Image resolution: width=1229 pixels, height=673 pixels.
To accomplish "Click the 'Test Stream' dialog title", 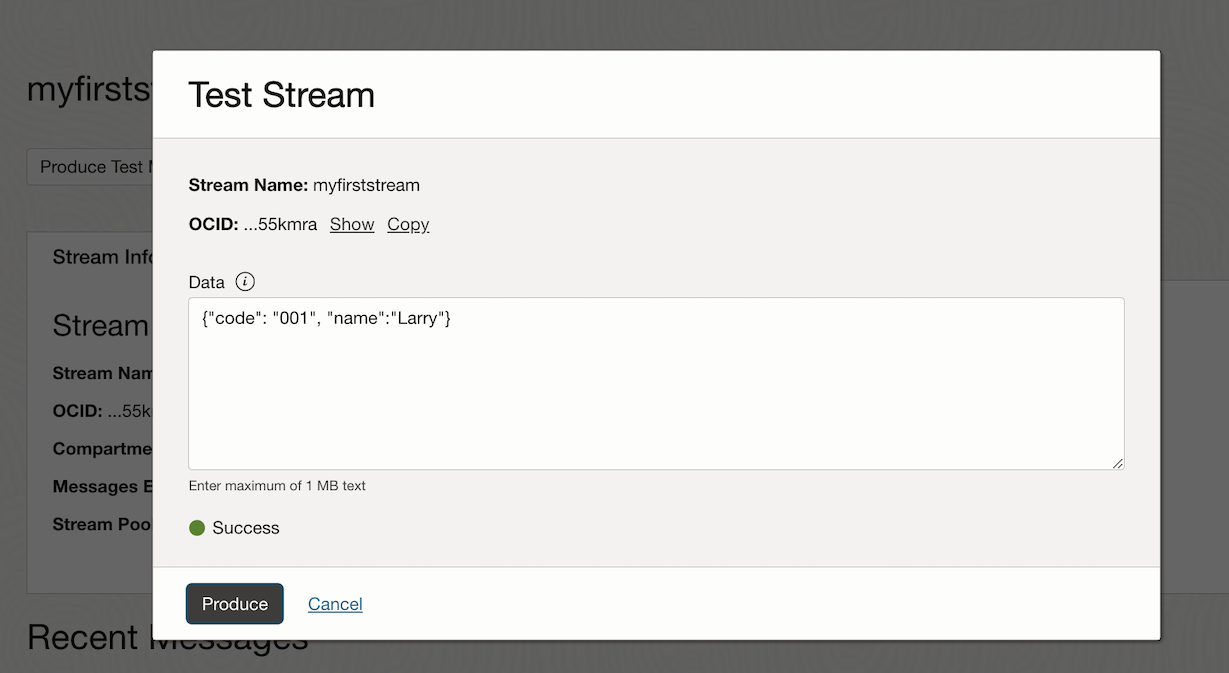I will [282, 95].
